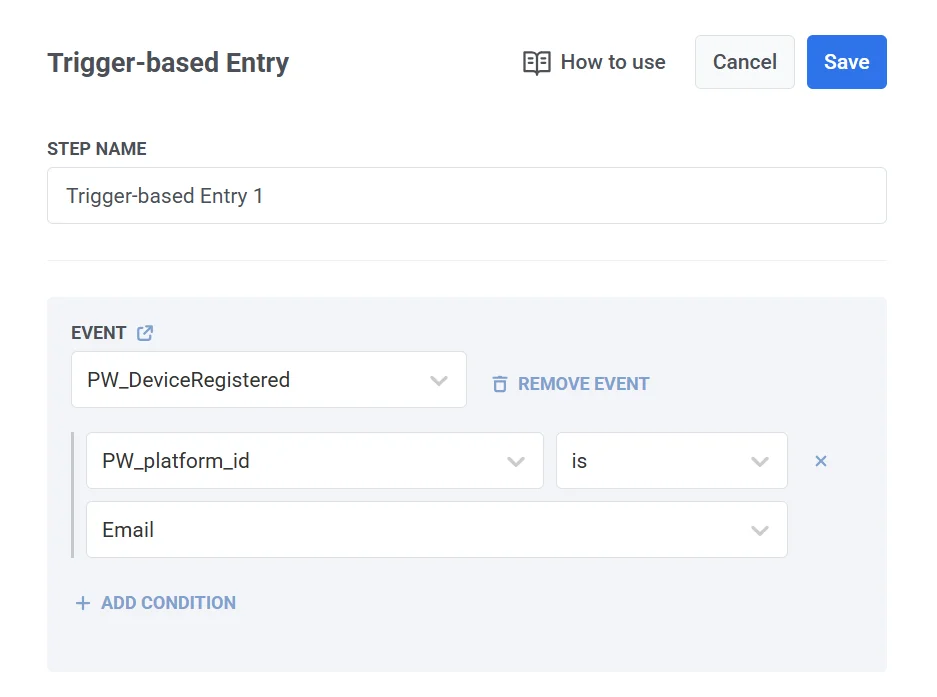Screen dimensions: 937x697
Task: Save the trigger-based entry step
Action: coord(846,62)
